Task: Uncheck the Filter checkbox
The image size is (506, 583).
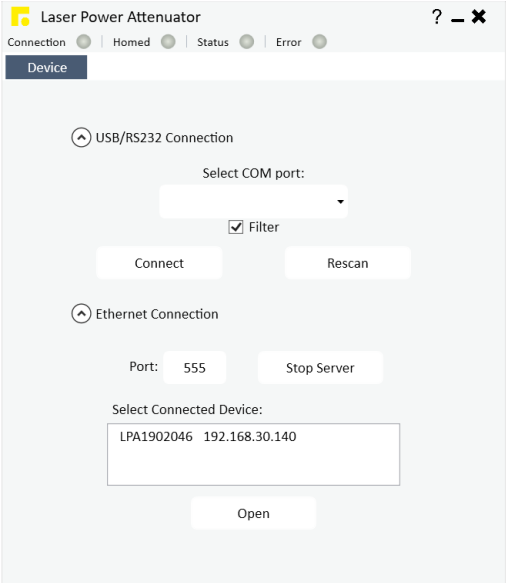Action: tap(236, 227)
